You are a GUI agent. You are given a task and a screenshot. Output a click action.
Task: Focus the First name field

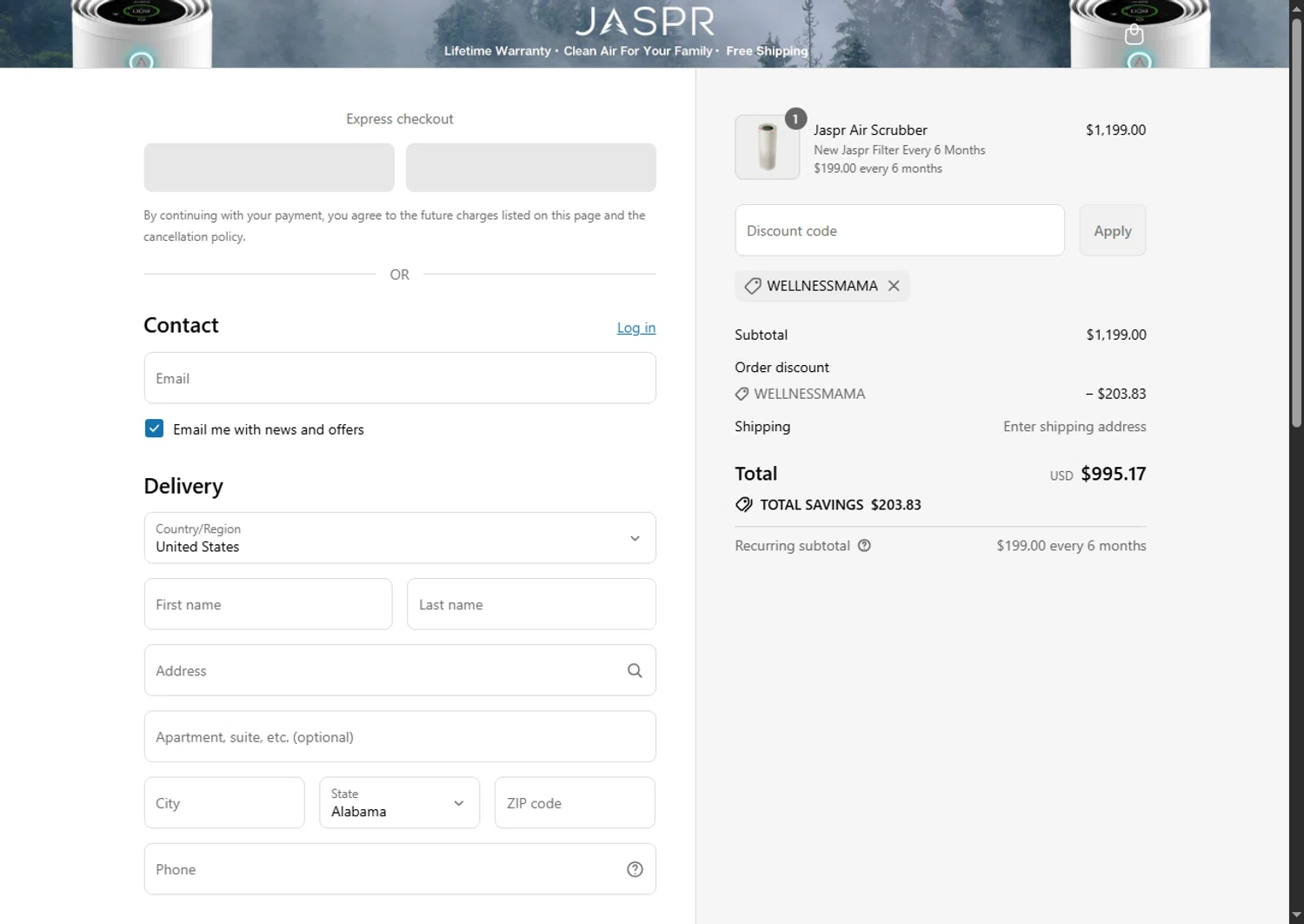(268, 604)
